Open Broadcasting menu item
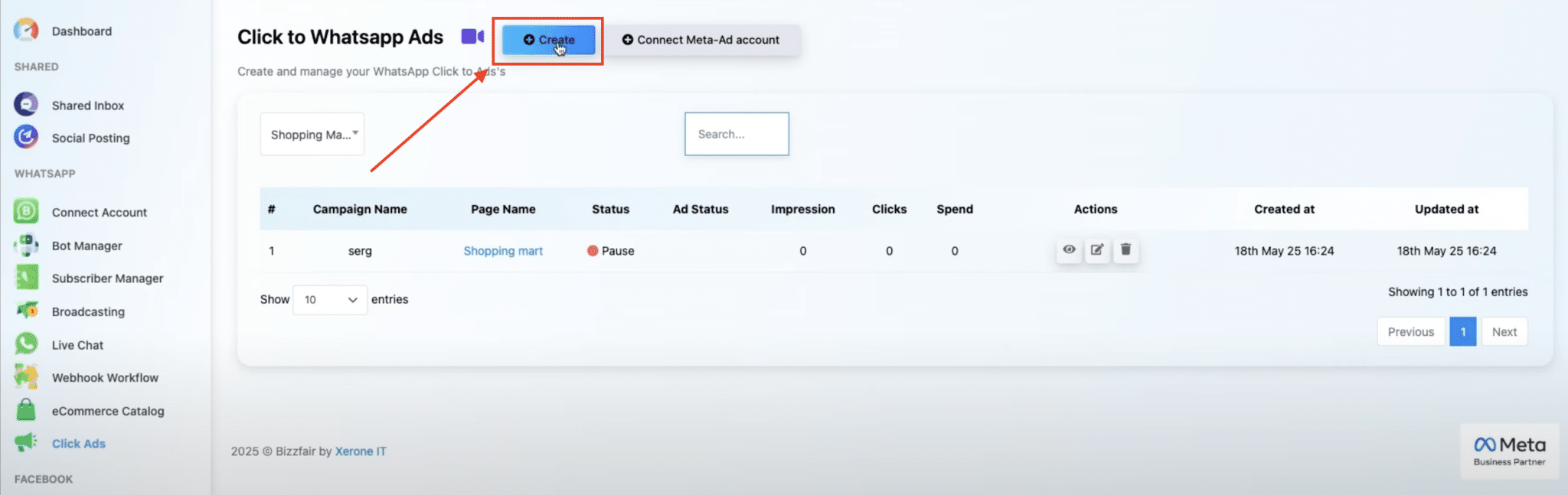The width and height of the screenshot is (1568, 495). [x=88, y=311]
